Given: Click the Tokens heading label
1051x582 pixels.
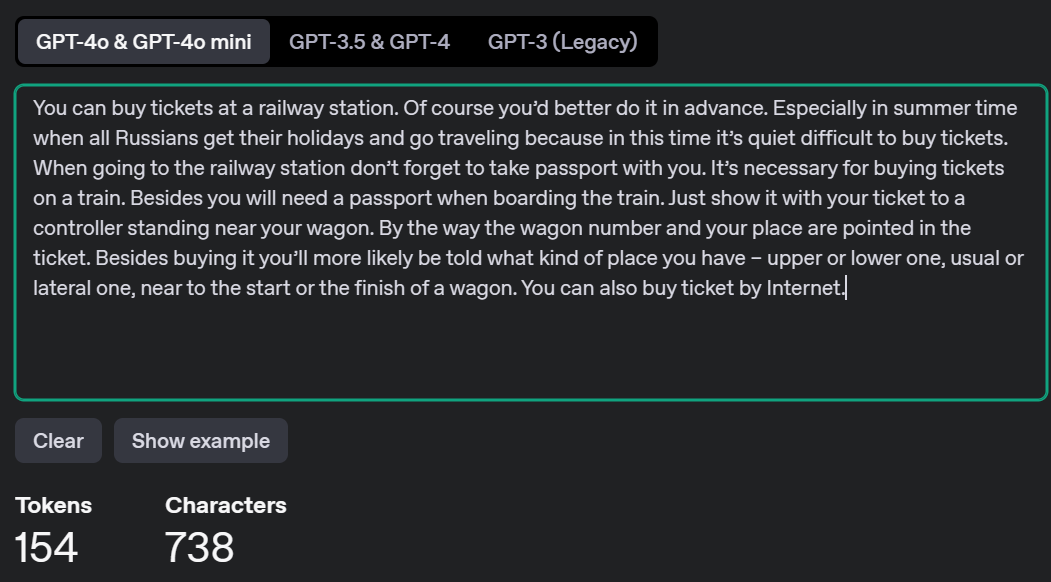Looking at the screenshot, I should tap(54, 505).
